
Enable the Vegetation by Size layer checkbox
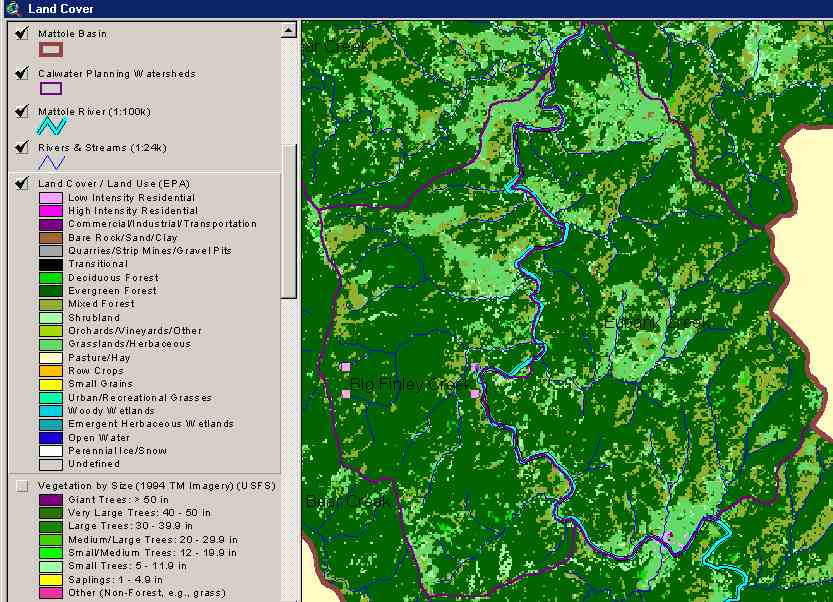pos(21,486)
